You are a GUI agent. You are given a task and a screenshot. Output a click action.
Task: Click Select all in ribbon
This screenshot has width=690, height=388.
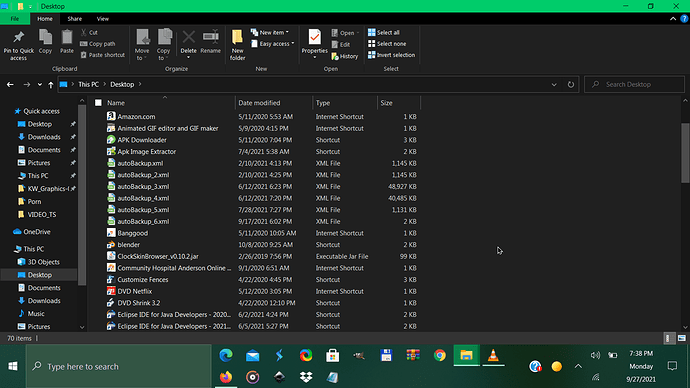[384, 33]
